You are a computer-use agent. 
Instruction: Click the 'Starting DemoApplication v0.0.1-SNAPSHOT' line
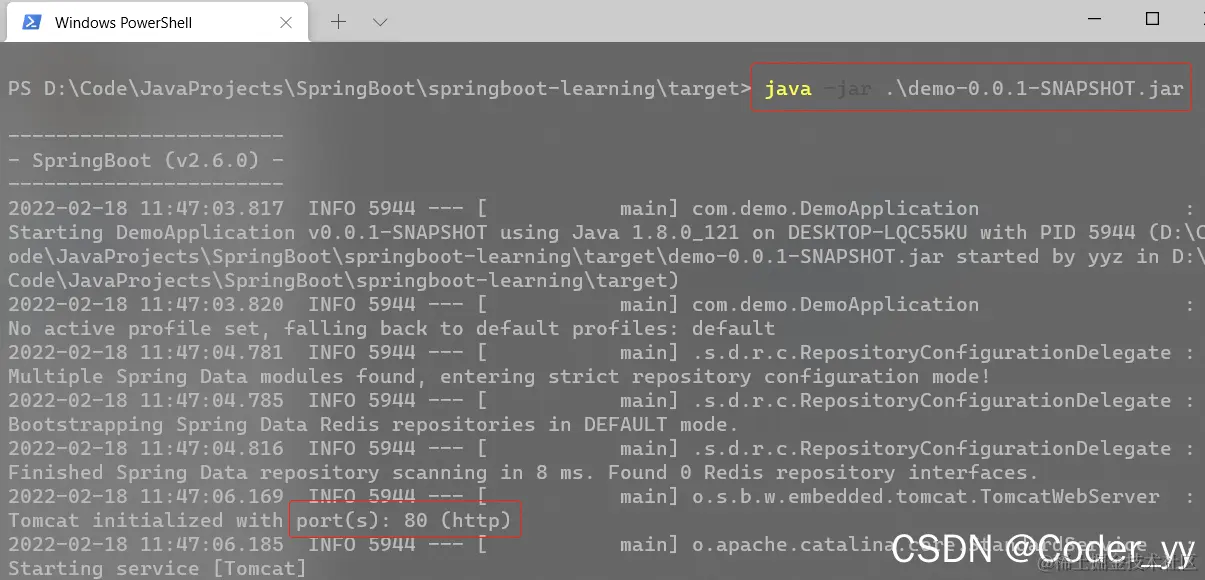[606, 232]
